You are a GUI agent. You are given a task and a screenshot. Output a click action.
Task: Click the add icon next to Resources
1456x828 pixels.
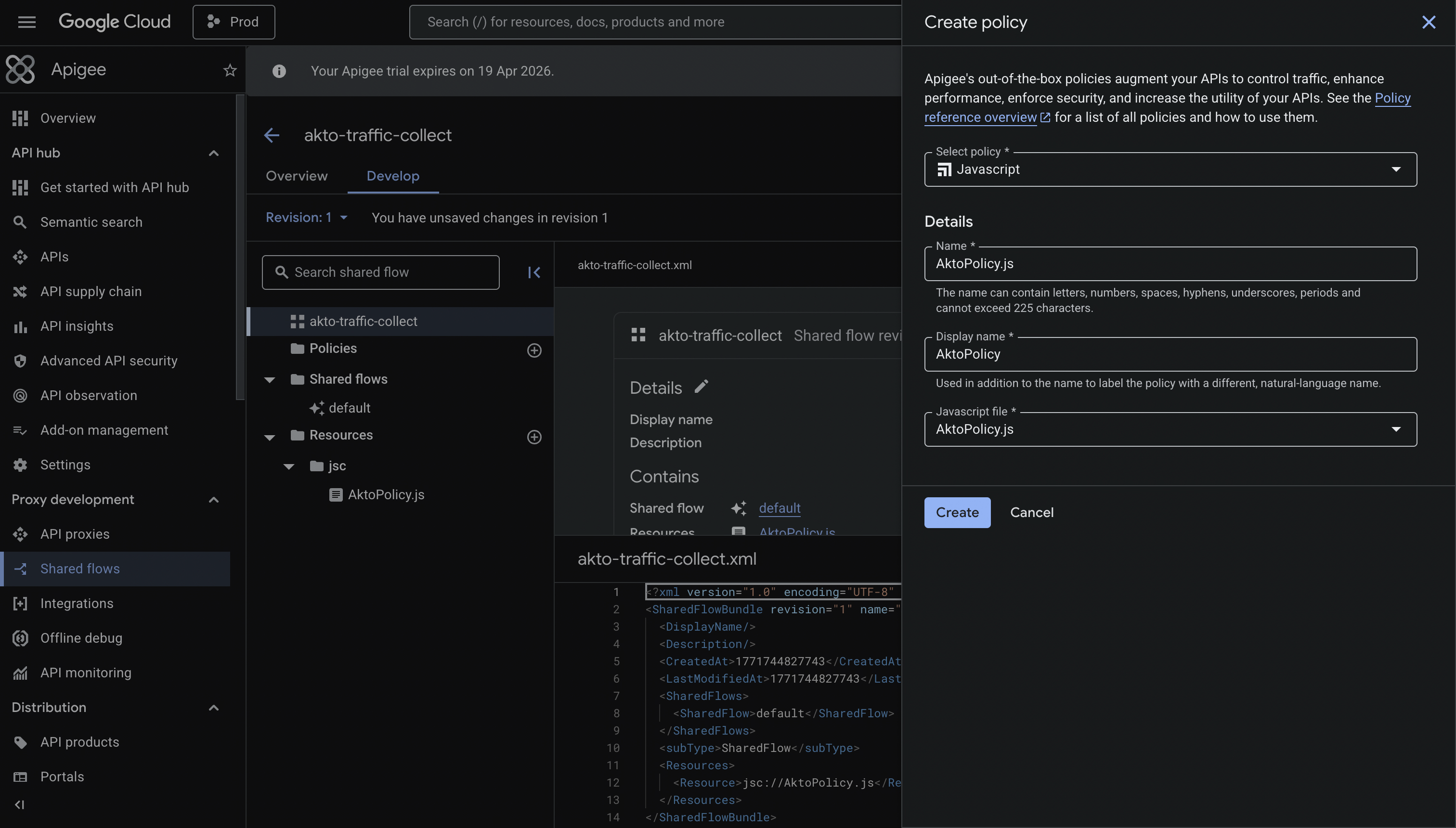[533, 437]
